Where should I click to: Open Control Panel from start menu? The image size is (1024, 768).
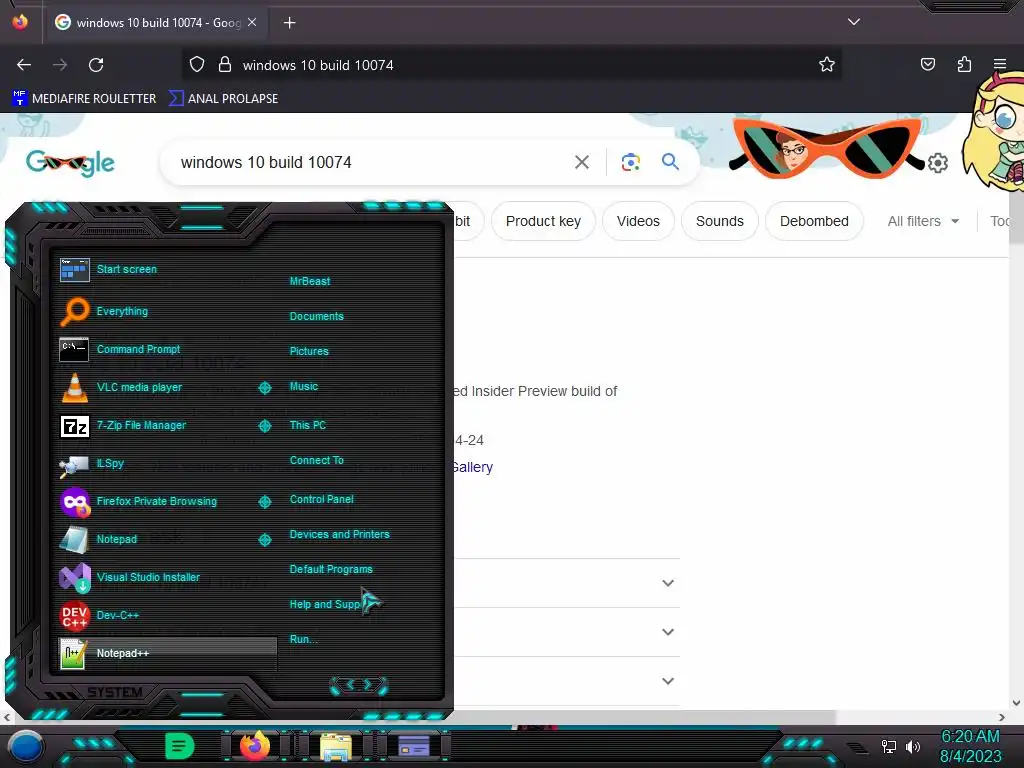coord(321,500)
